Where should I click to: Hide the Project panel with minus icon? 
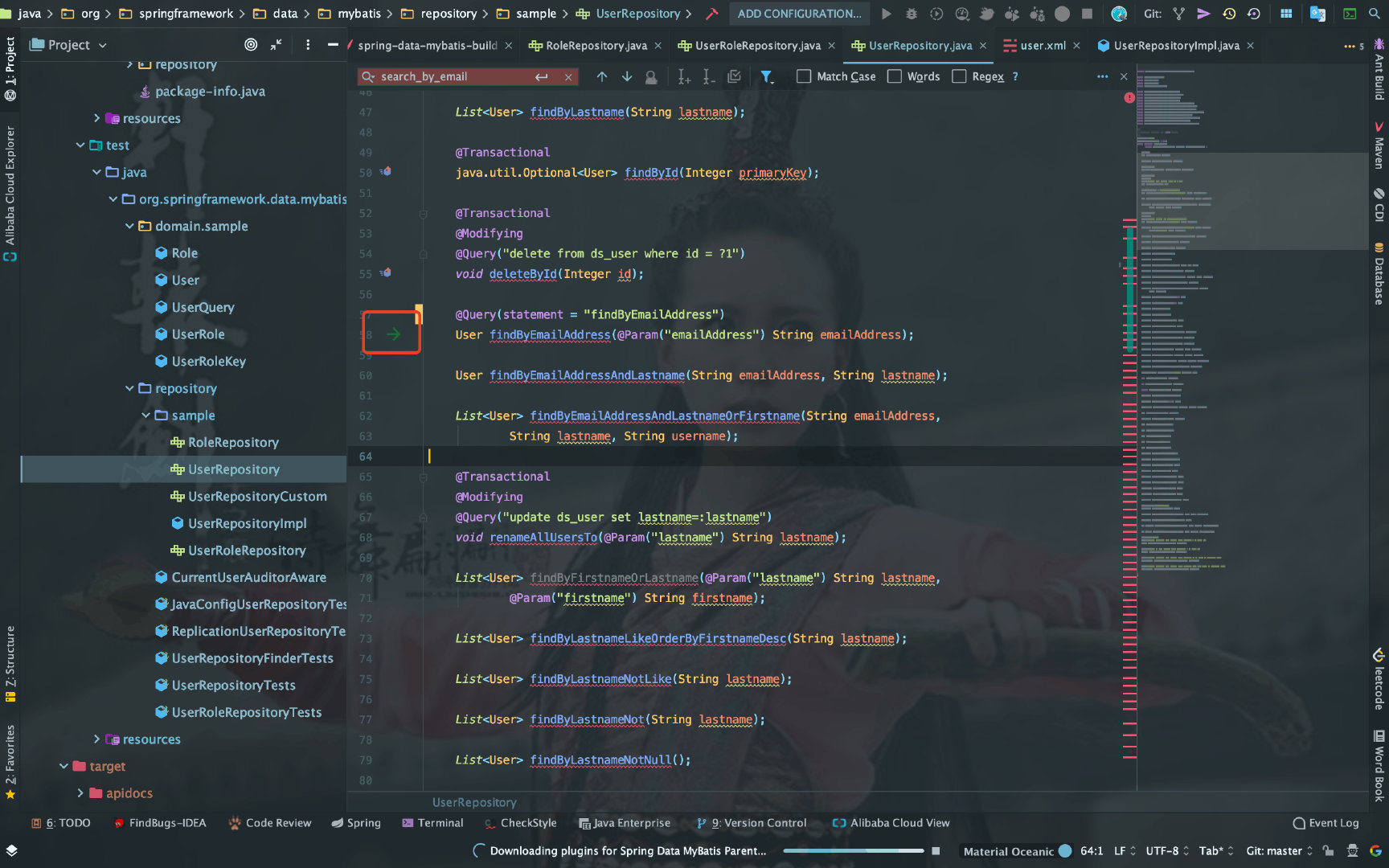333,45
